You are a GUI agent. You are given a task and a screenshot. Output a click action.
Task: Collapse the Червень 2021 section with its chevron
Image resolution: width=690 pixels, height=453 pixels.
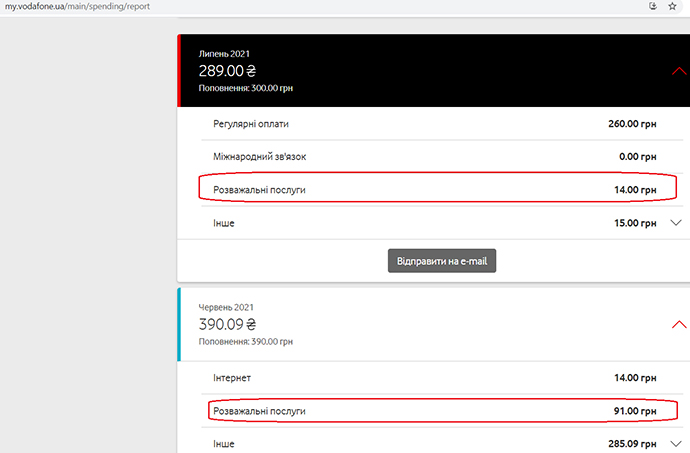679,324
